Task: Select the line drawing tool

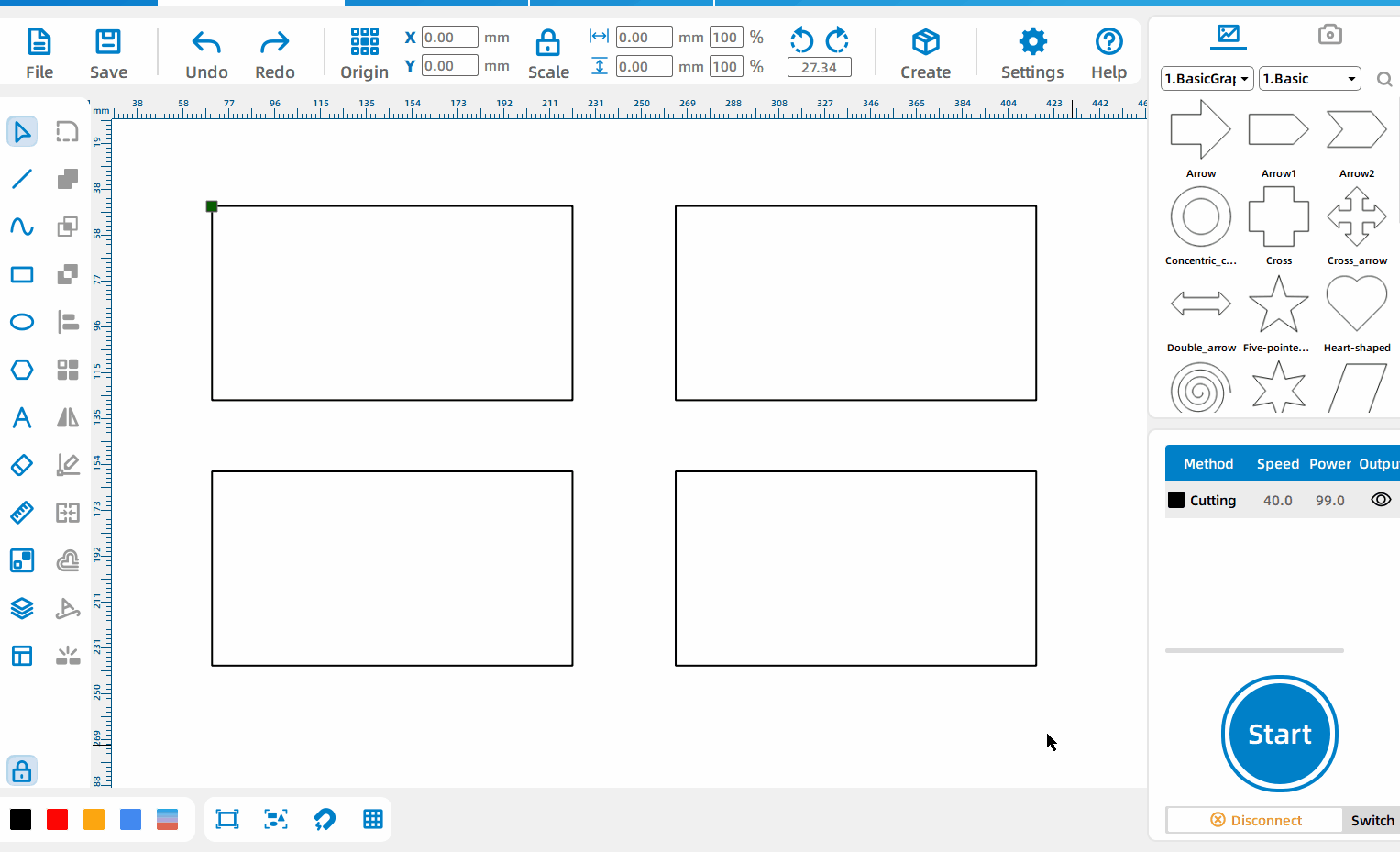Action: coord(22,179)
